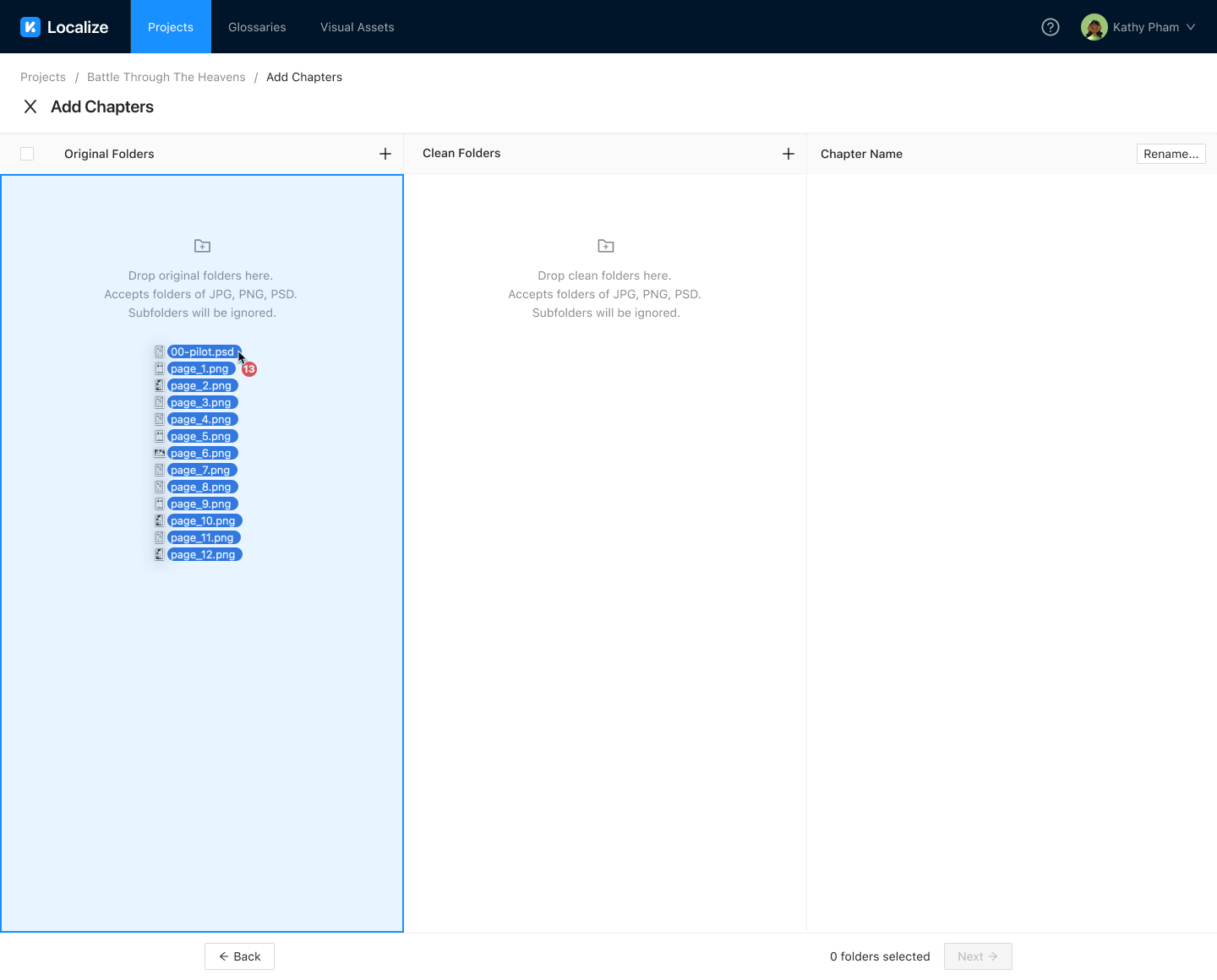Go to Visual Assets tab
The height and width of the screenshot is (980, 1217).
click(x=357, y=27)
